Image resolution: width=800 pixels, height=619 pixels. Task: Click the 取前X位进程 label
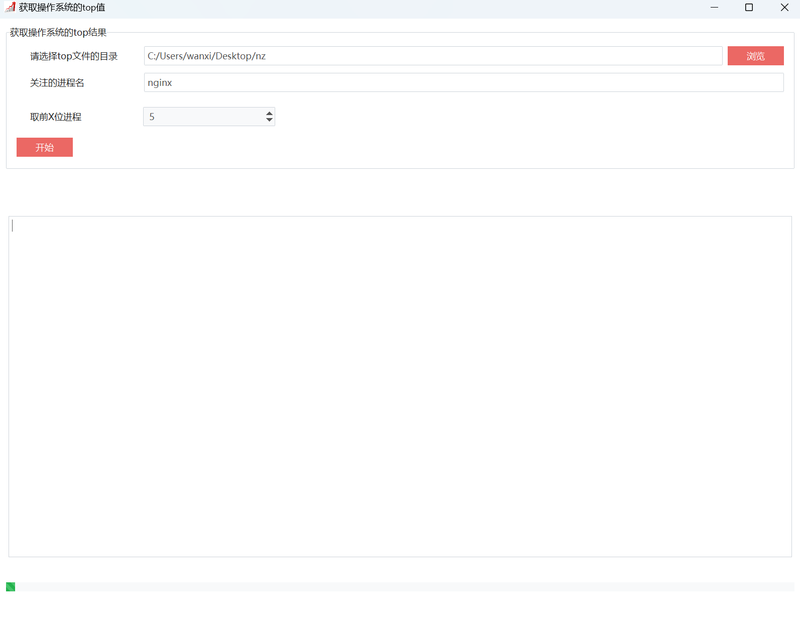[56, 117]
